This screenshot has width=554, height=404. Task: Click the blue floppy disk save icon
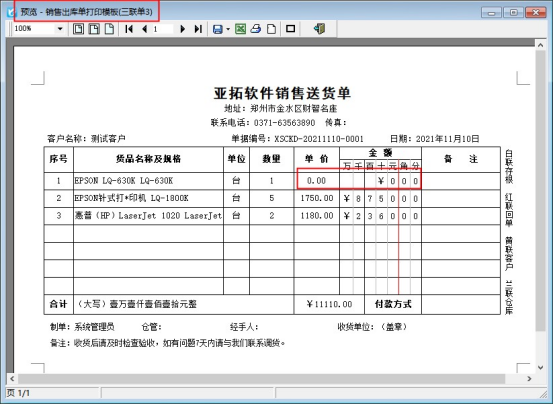pyautogui.click(x=218, y=29)
